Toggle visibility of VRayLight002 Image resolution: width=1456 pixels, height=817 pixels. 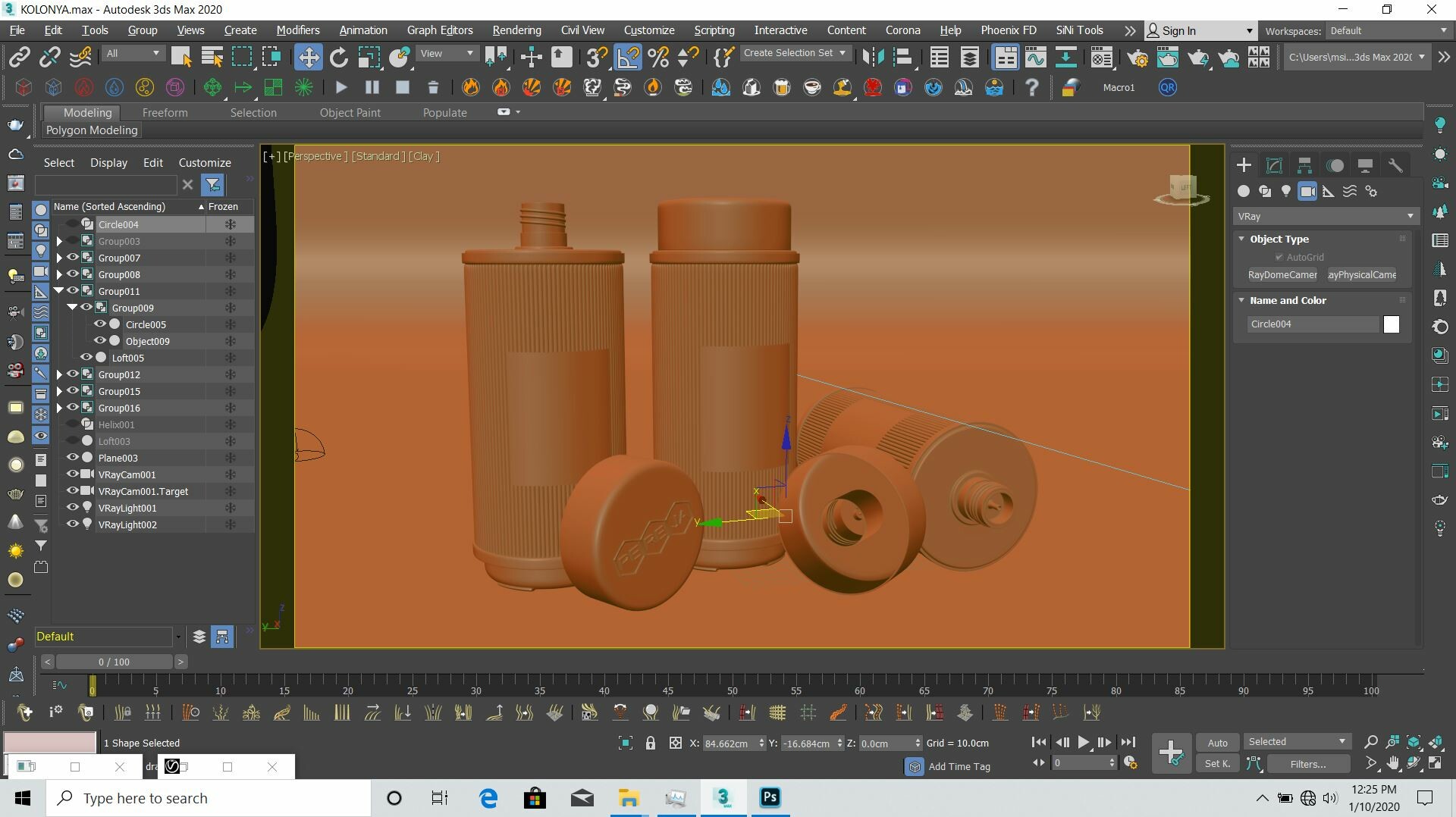[x=73, y=524]
